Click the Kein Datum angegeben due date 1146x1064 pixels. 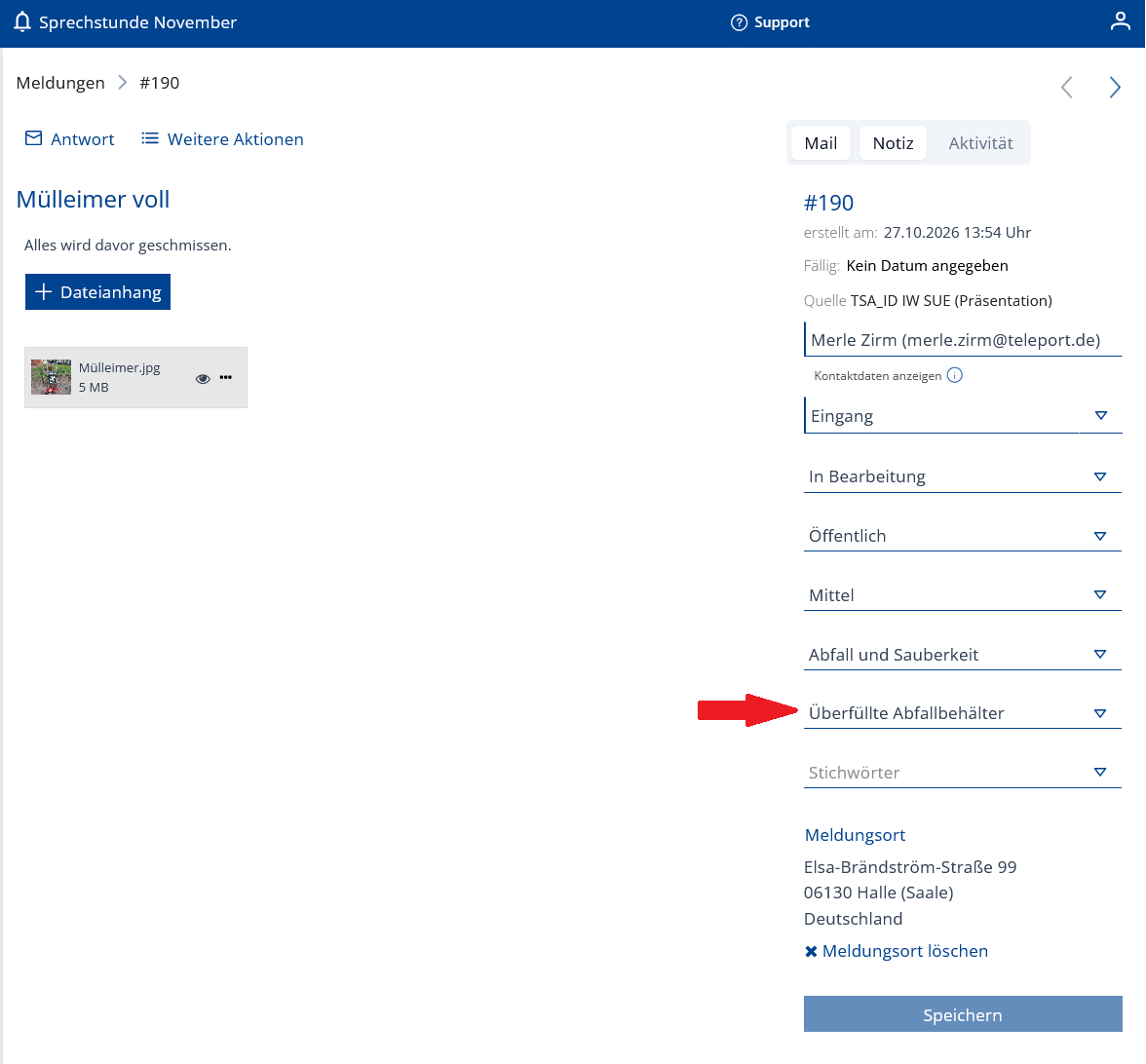(x=927, y=265)
